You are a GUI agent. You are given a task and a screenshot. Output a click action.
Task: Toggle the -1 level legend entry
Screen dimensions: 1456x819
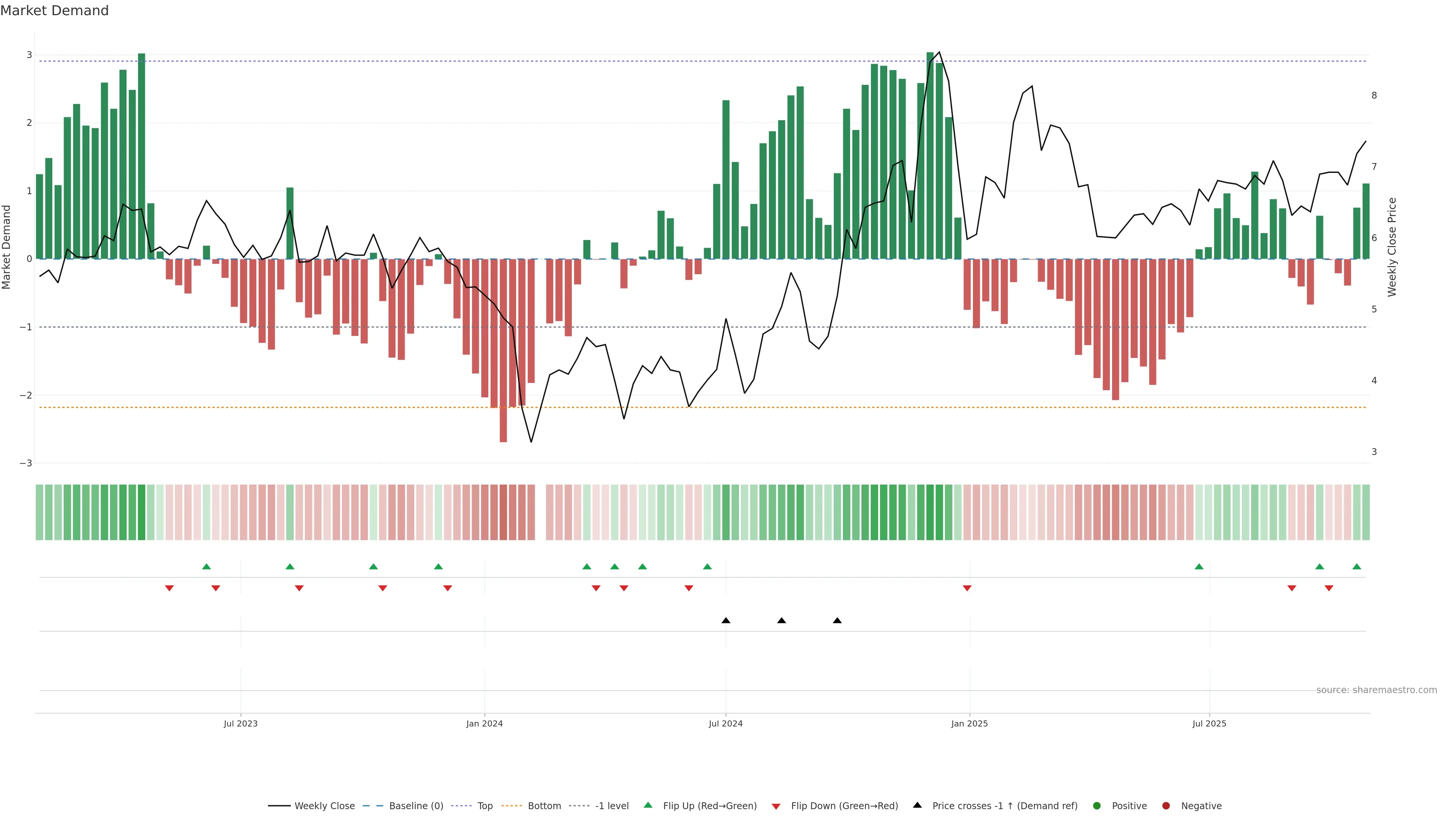[612, 805]
